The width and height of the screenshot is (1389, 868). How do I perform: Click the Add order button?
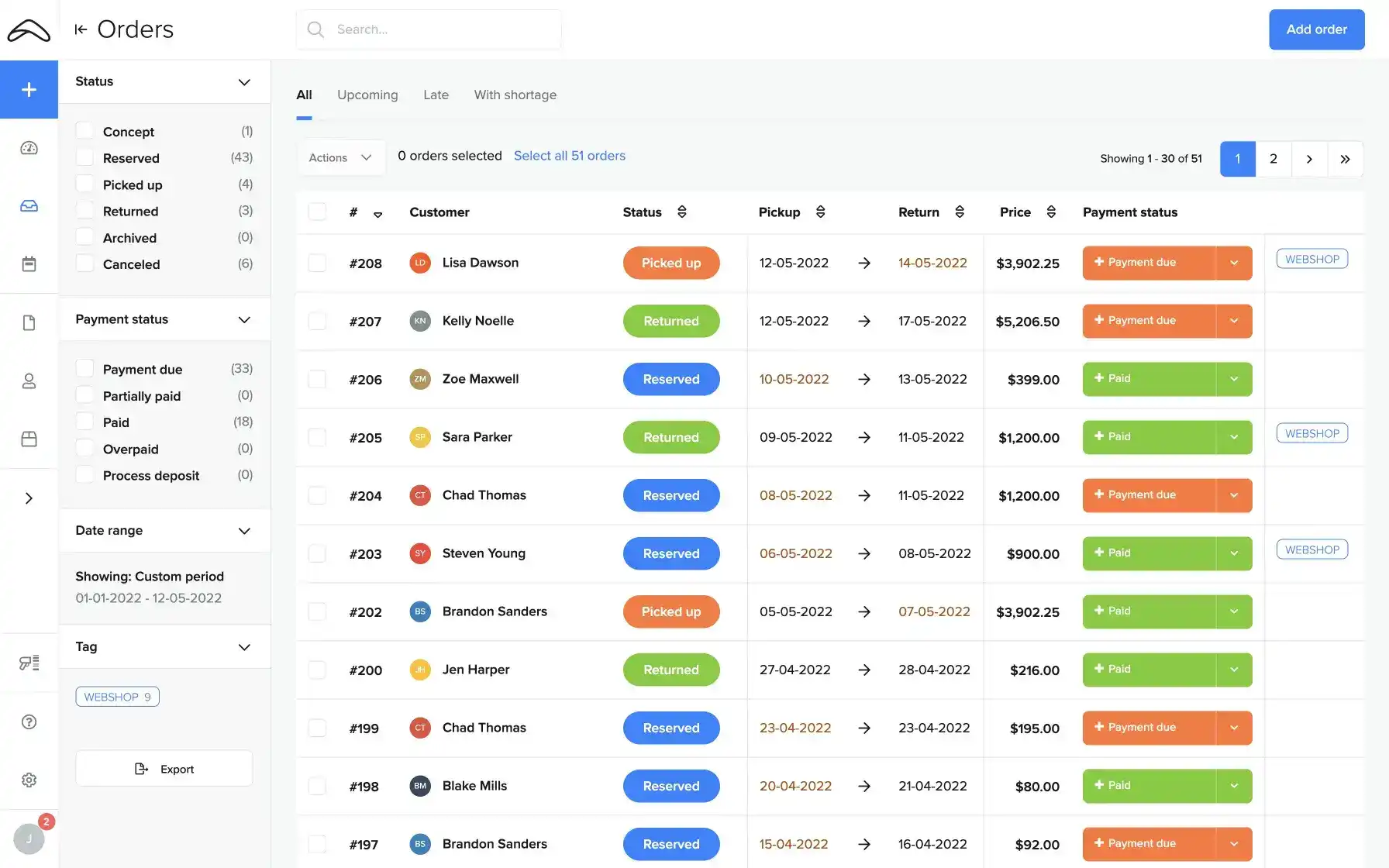point(1316,29)
